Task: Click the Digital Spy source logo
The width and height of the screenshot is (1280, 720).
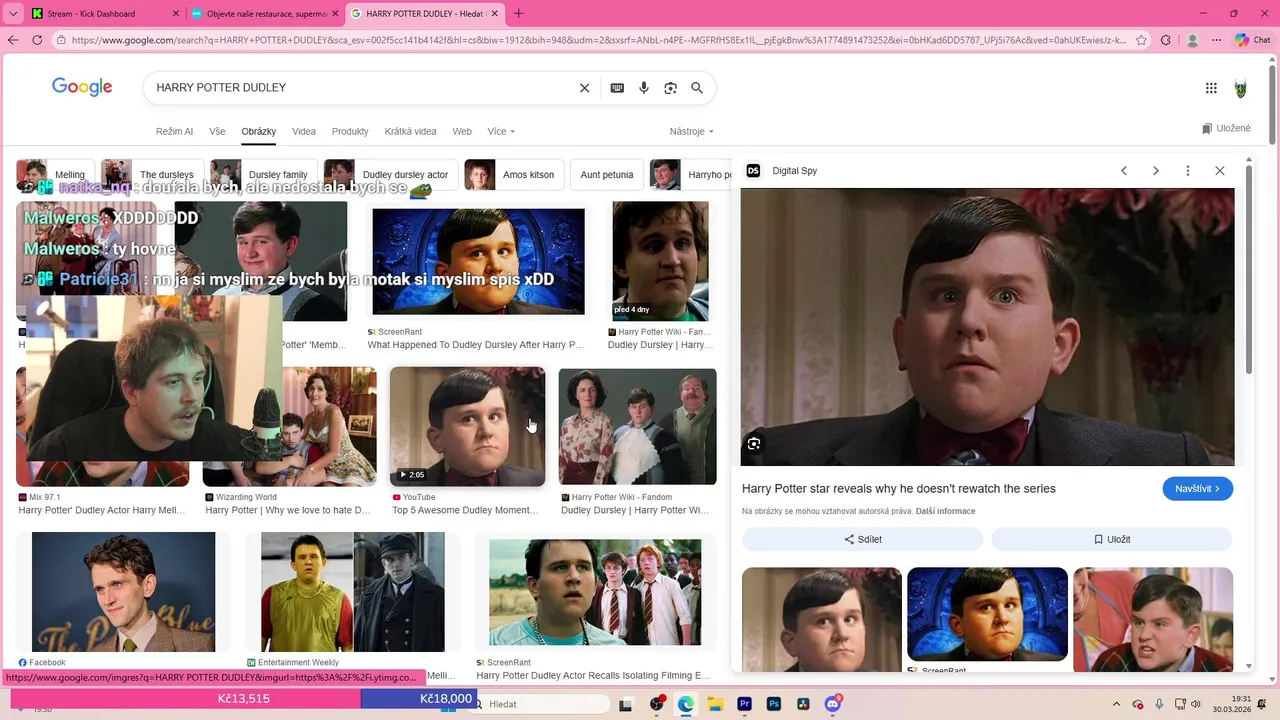Action: (x=754, y=171)
